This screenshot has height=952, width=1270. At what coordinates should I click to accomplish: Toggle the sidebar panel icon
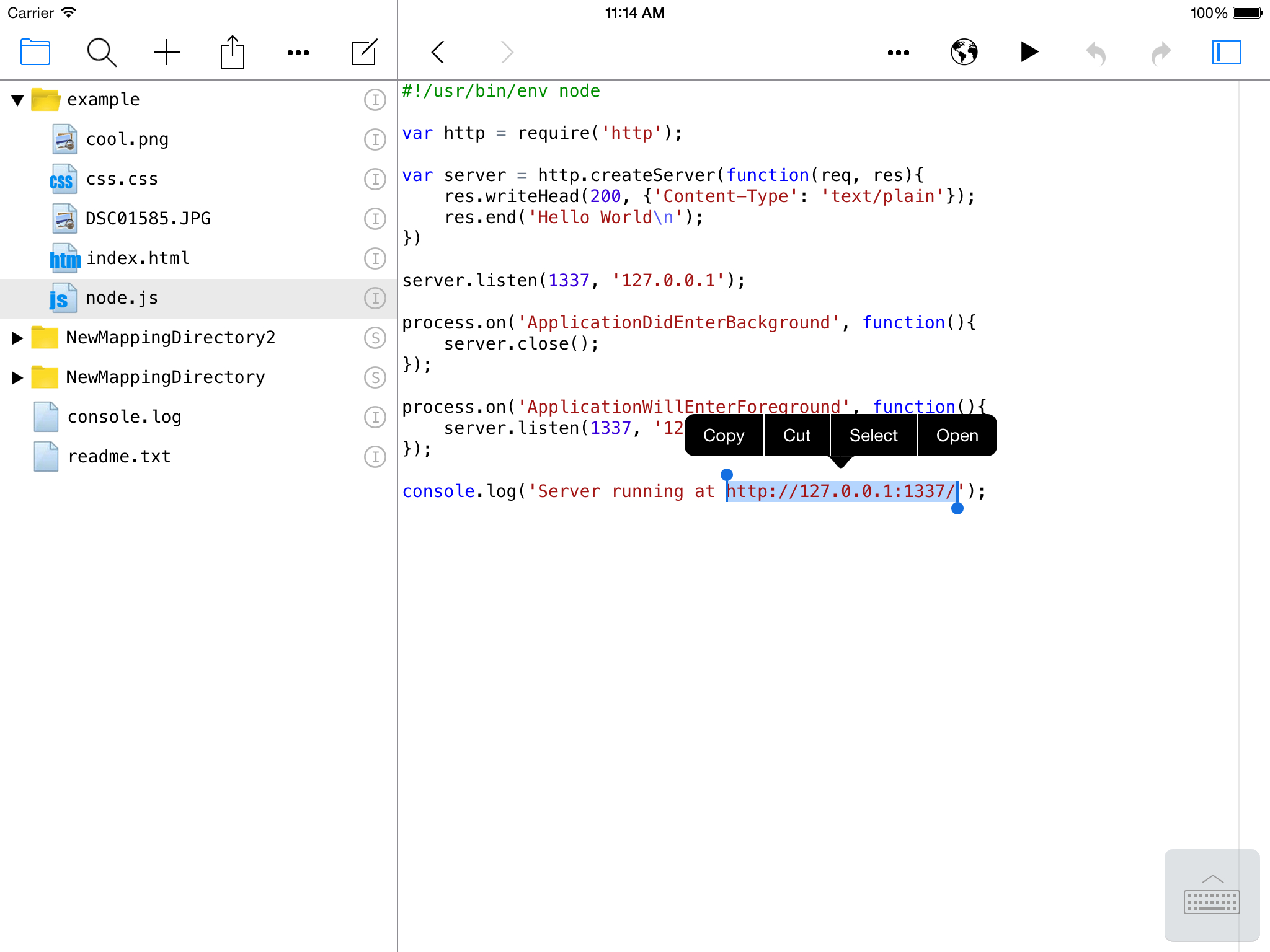pyautogui.click(x=1227, y=52)
